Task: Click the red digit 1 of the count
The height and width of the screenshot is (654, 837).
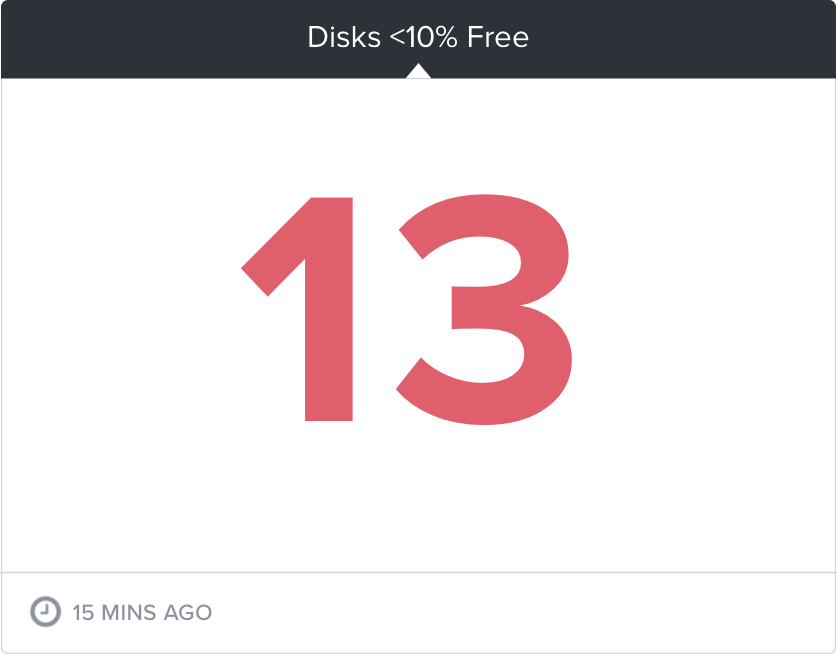Action: click(x=297, y=309)
